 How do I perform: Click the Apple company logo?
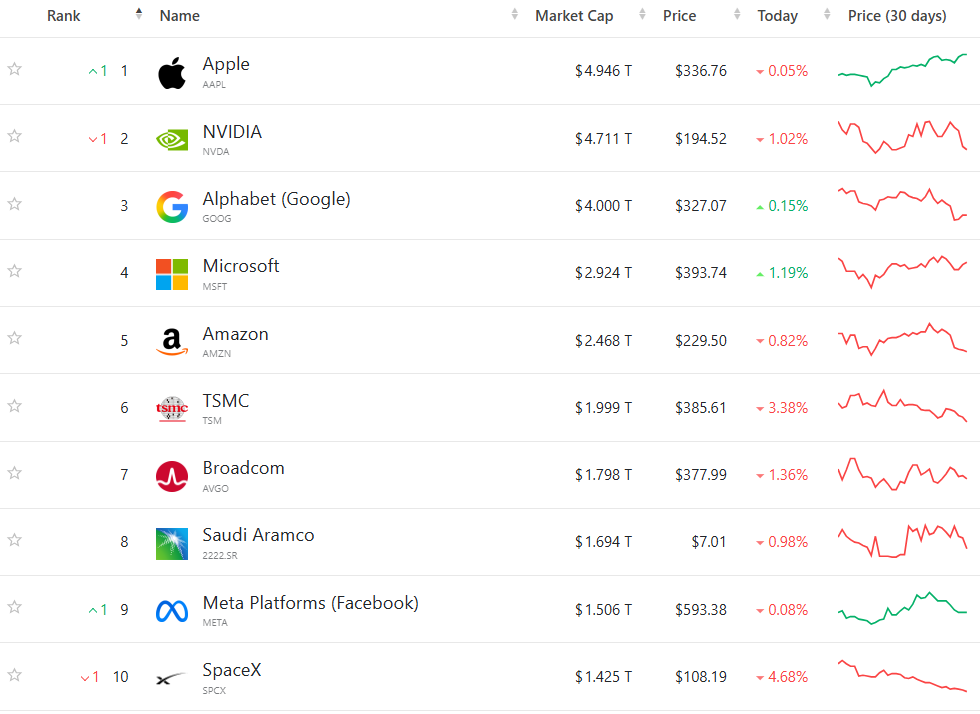click(172, 73)
